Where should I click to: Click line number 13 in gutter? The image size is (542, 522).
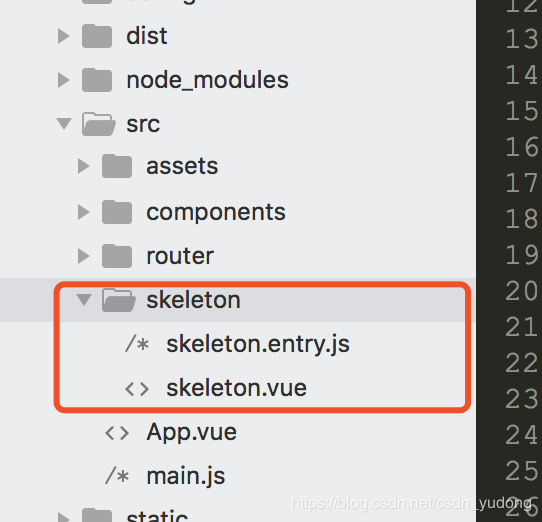[x=522, y=39]
